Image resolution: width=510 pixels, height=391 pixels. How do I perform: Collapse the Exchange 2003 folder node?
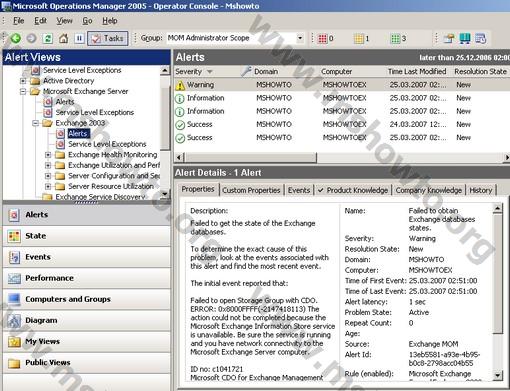click(35, 123)
